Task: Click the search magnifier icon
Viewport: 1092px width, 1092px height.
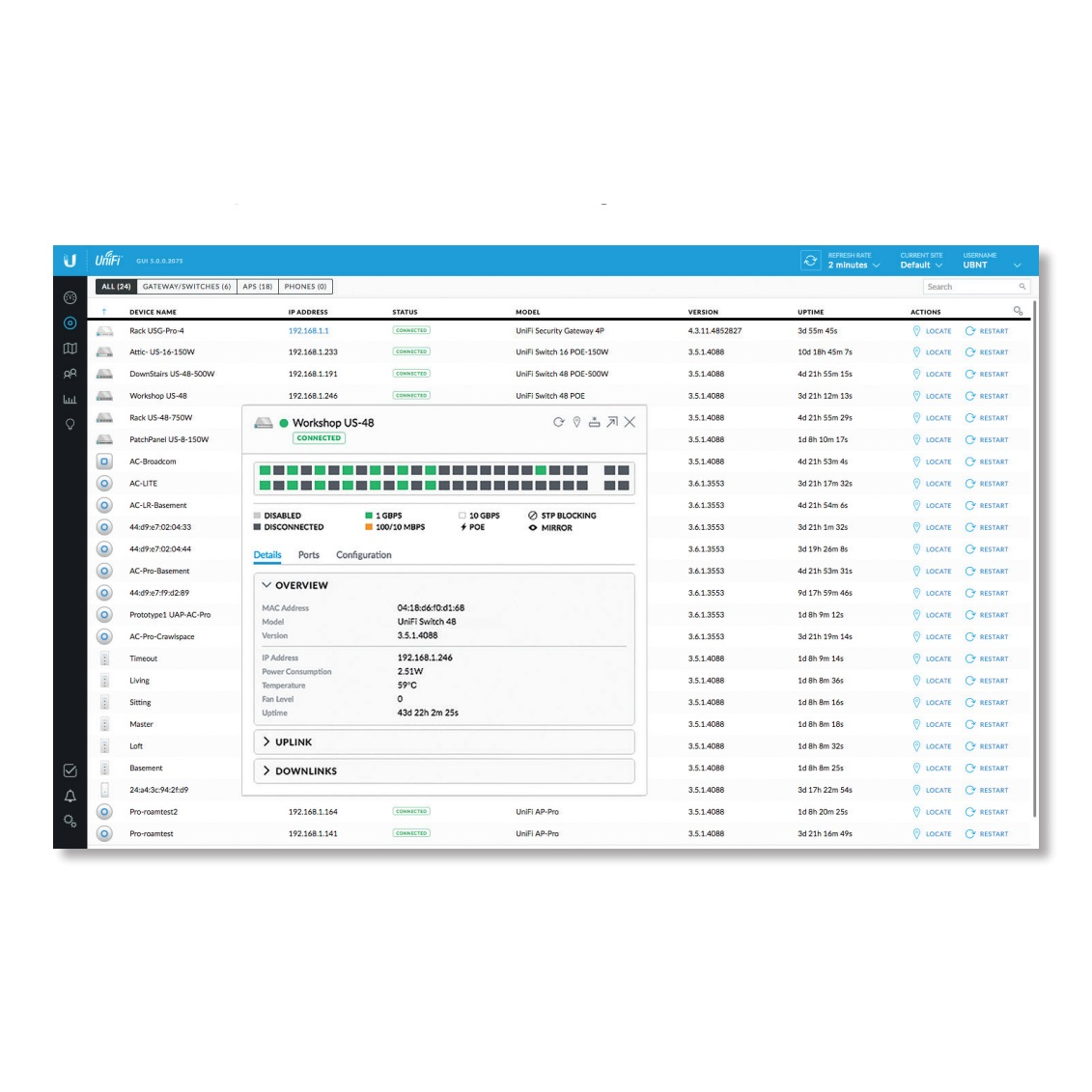Action: pyautogui.click(x=1022, y=286)
